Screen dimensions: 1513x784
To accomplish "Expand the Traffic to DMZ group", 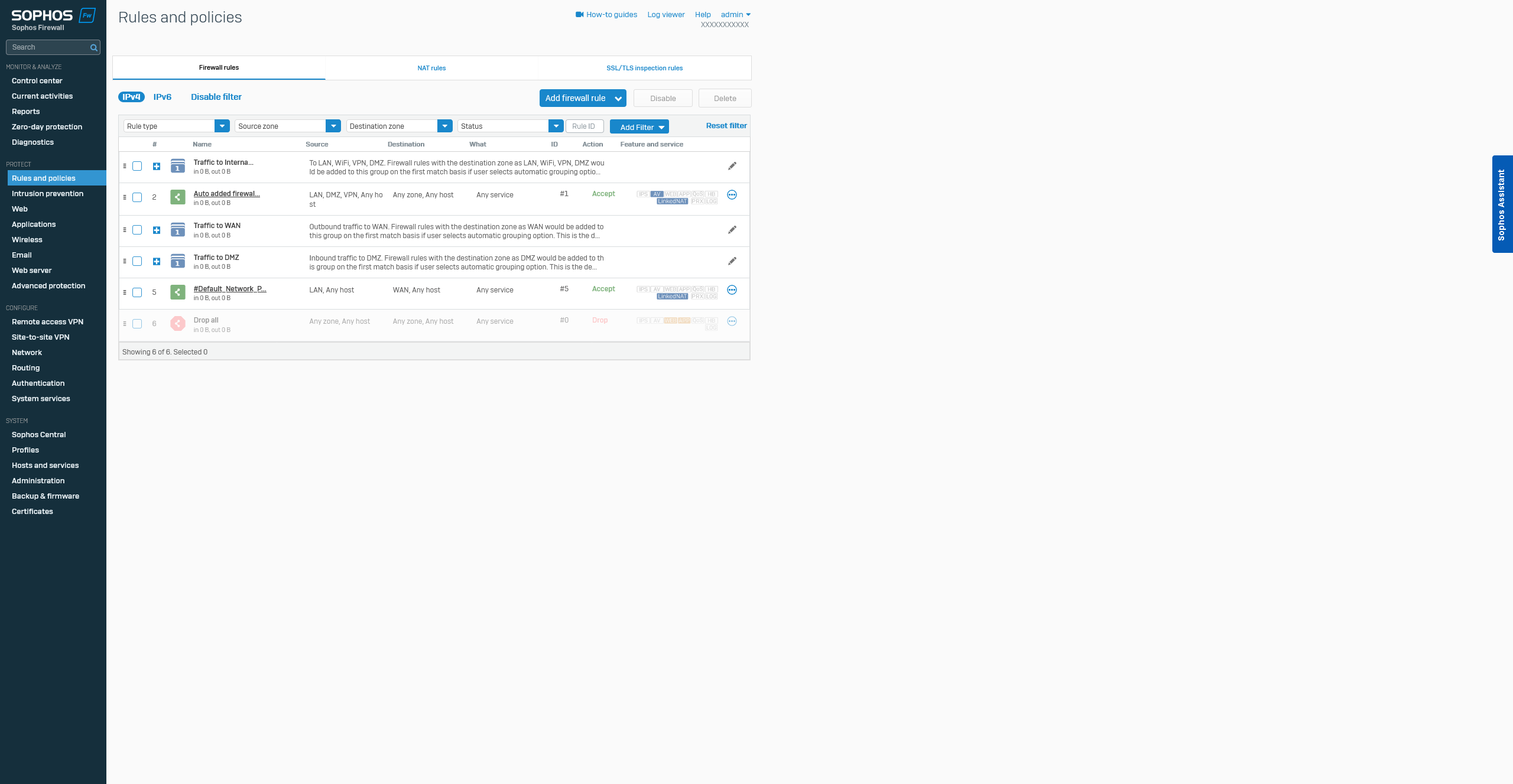I will coord(157,262).
